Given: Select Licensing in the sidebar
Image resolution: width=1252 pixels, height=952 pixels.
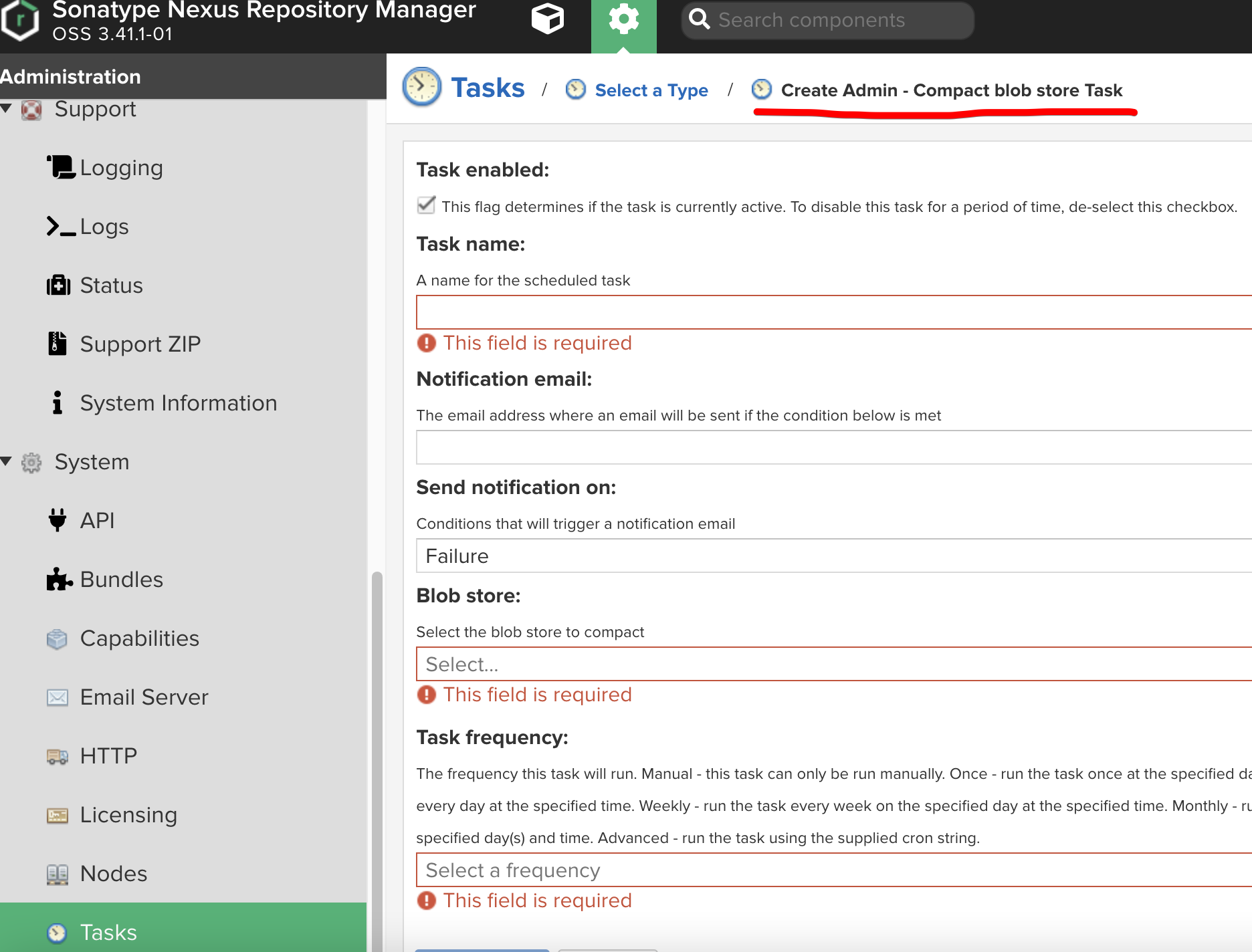Looking at the screenshot, I should [128, 815].
